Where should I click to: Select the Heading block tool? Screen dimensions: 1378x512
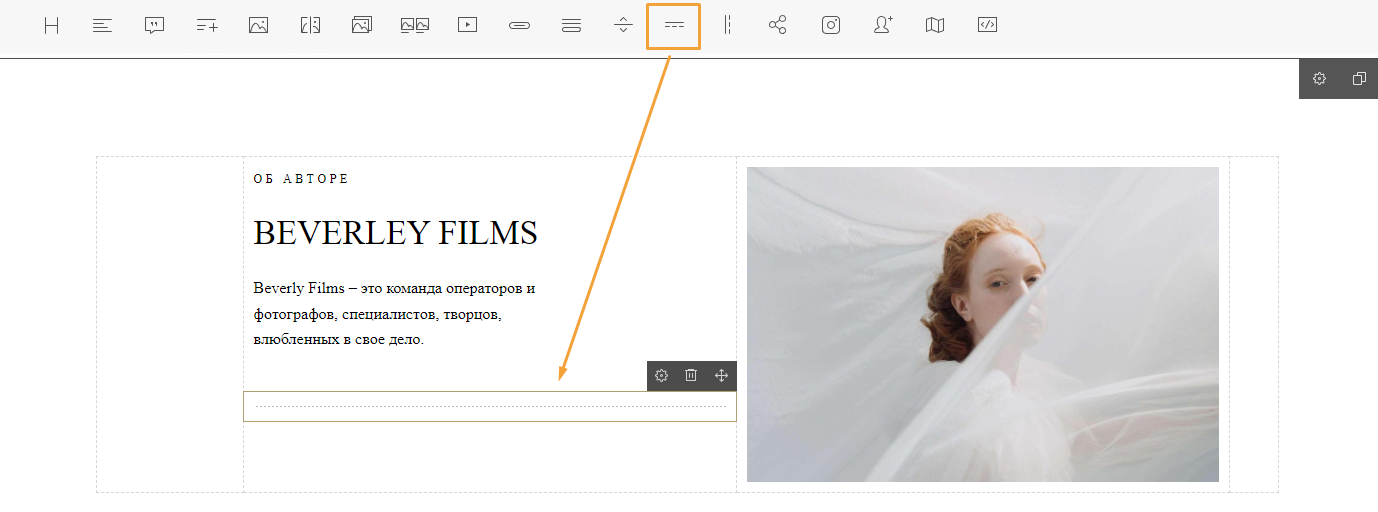pos(51,26)
